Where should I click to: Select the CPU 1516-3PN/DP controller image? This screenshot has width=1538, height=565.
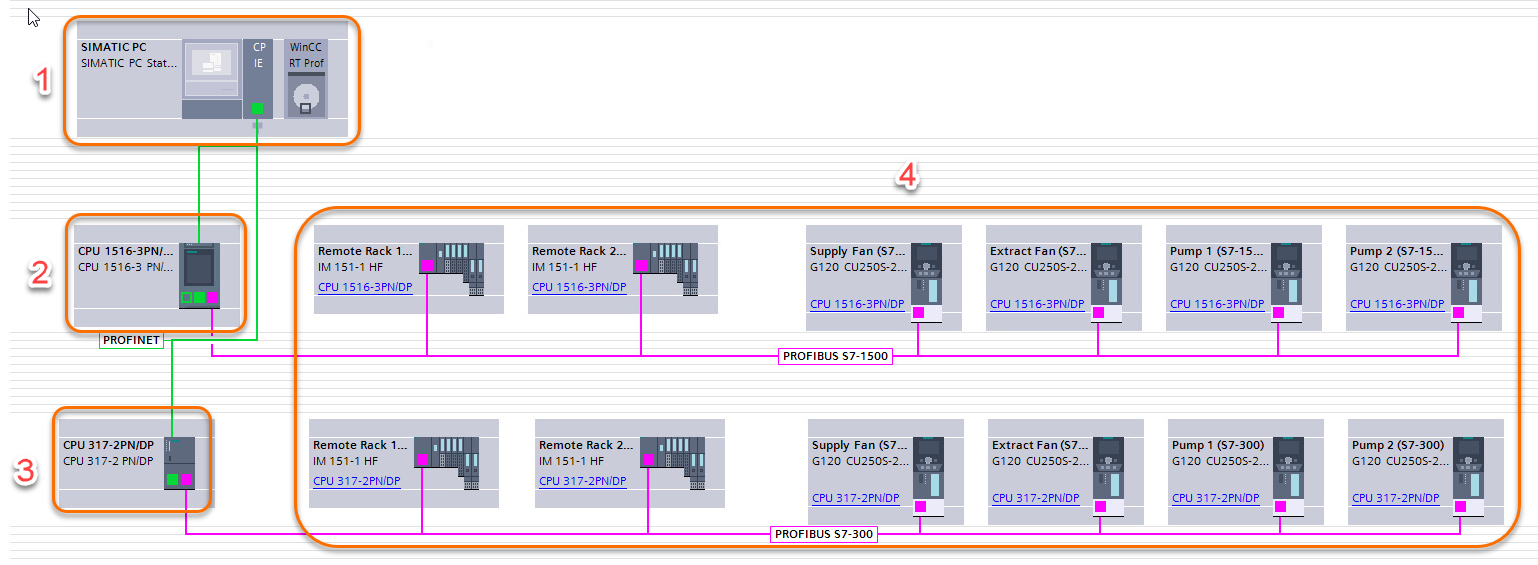(x=199, y=275)
